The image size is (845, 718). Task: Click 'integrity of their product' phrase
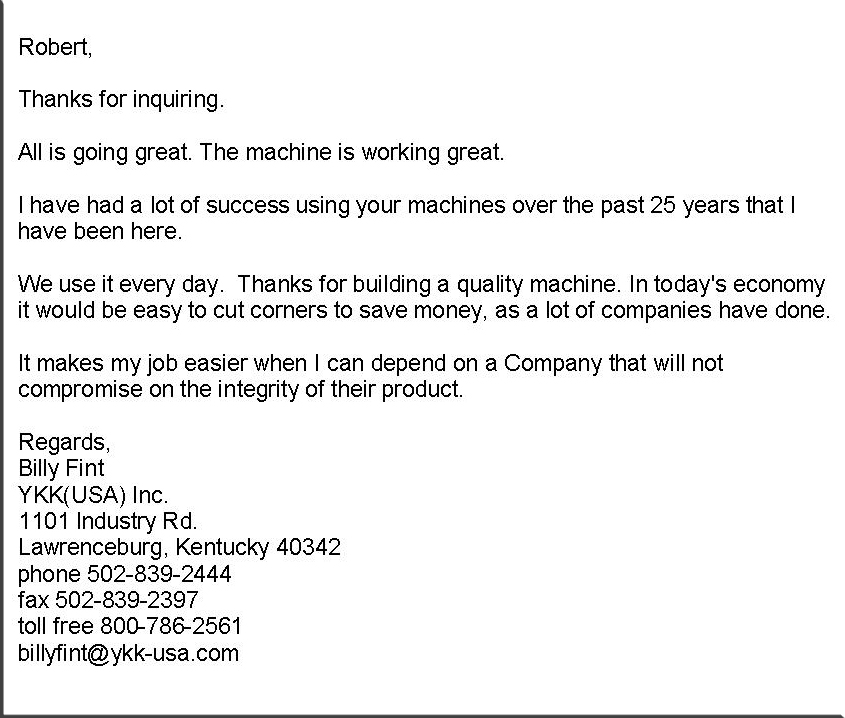pos(340,390)
